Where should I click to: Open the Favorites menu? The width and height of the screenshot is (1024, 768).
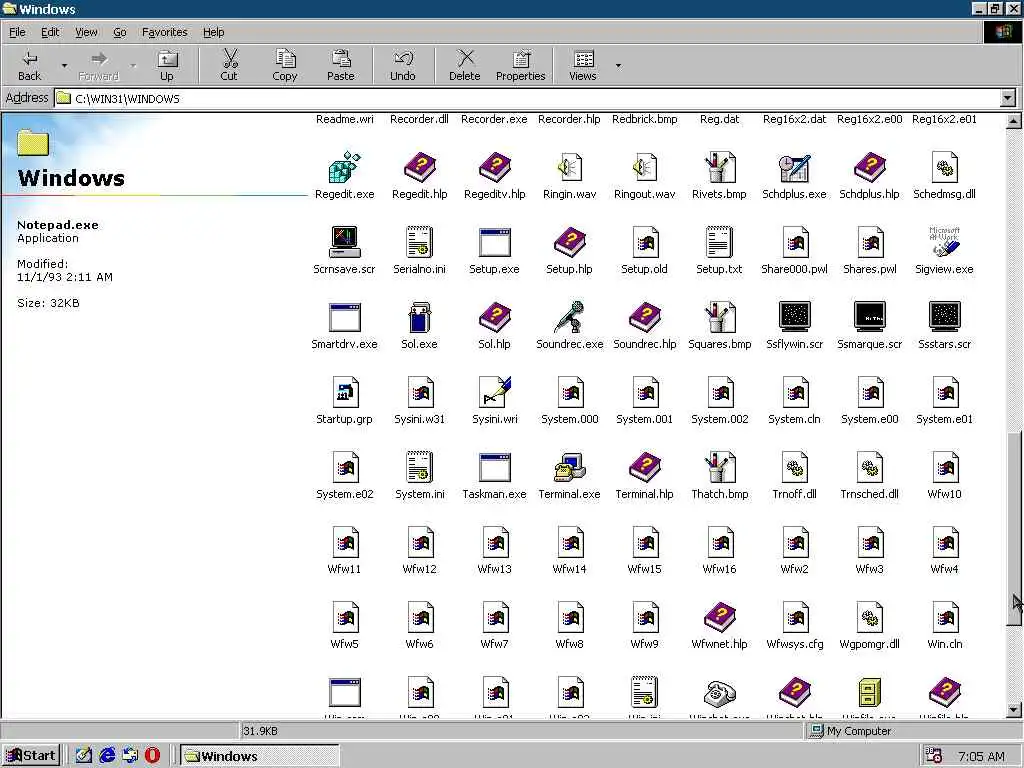click(x=164, y=32)
